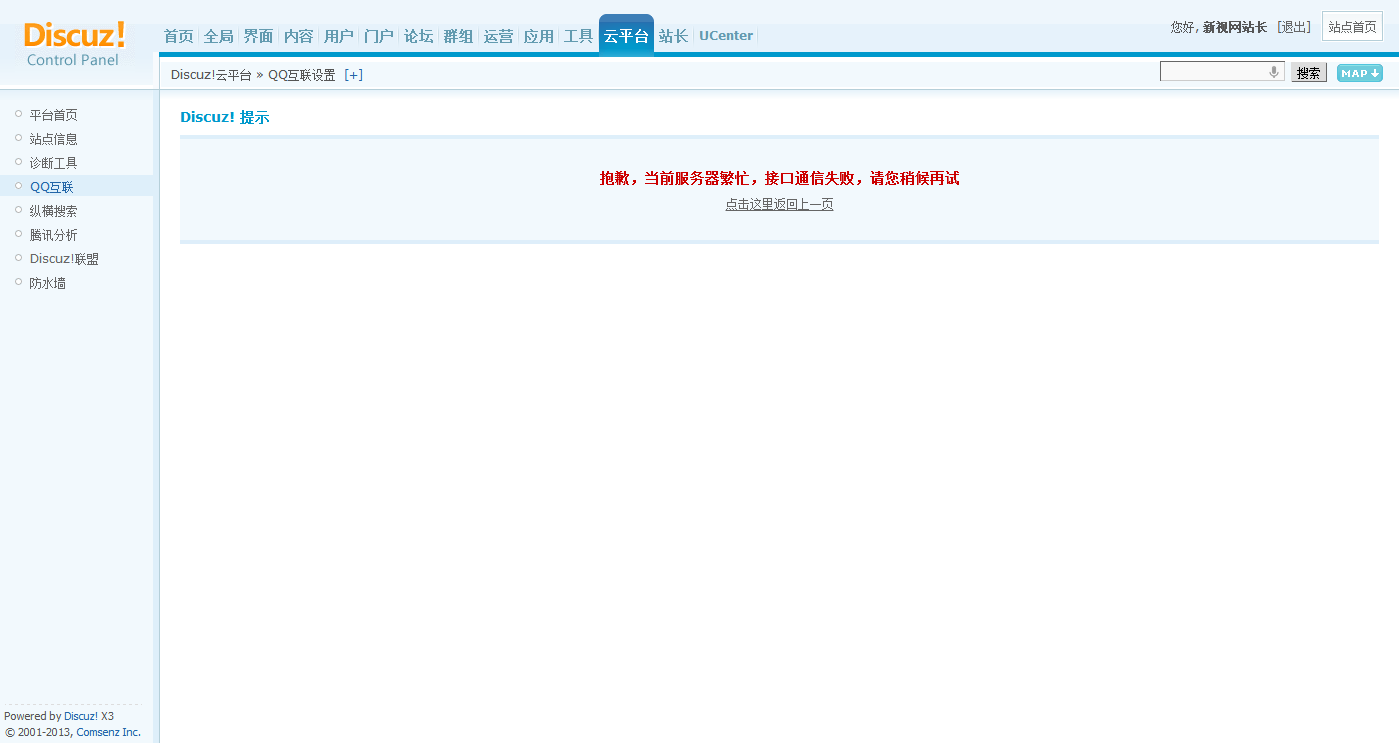Screen dimensions: 1399x743
Task: Open the 工具 menu tab
Action: [579, 36]
